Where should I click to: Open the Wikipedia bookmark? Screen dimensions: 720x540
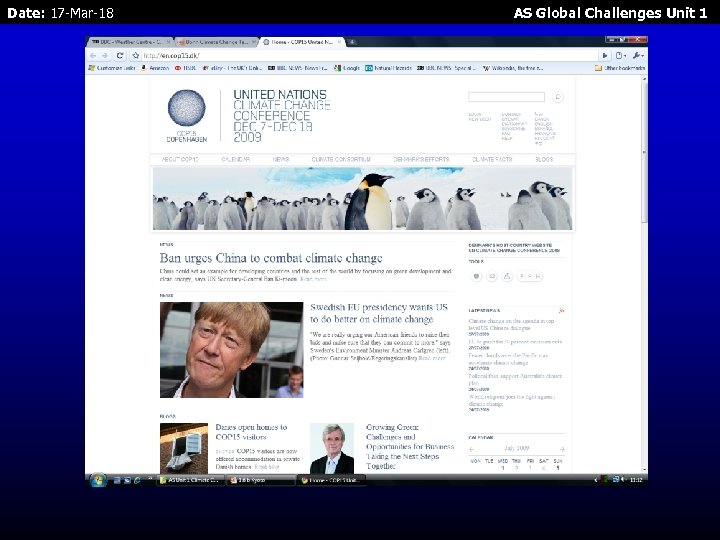pos(513,68)
